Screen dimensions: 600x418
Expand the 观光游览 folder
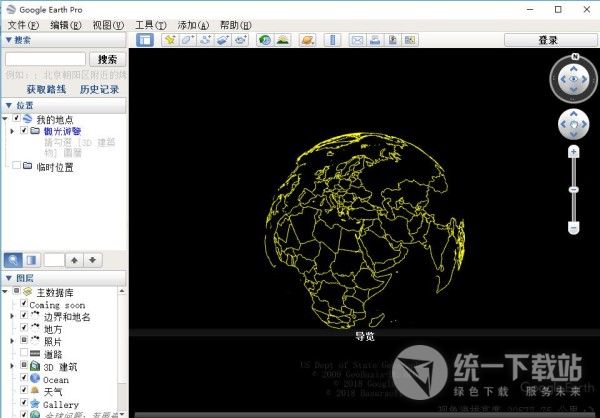pos(12,131)
